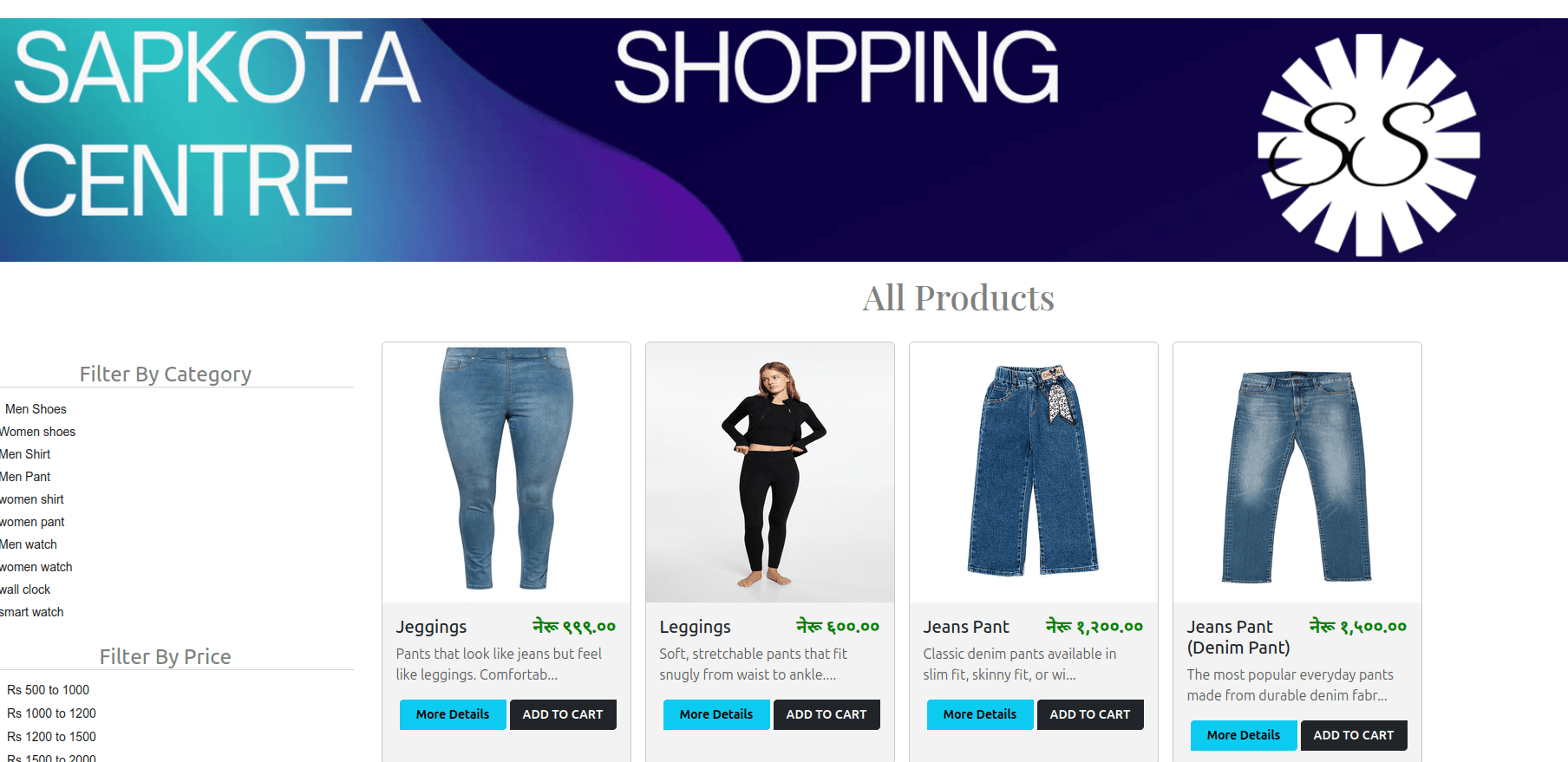Enable the smart watch category filter
This screenshot has width=1568, height=762.
32,612
